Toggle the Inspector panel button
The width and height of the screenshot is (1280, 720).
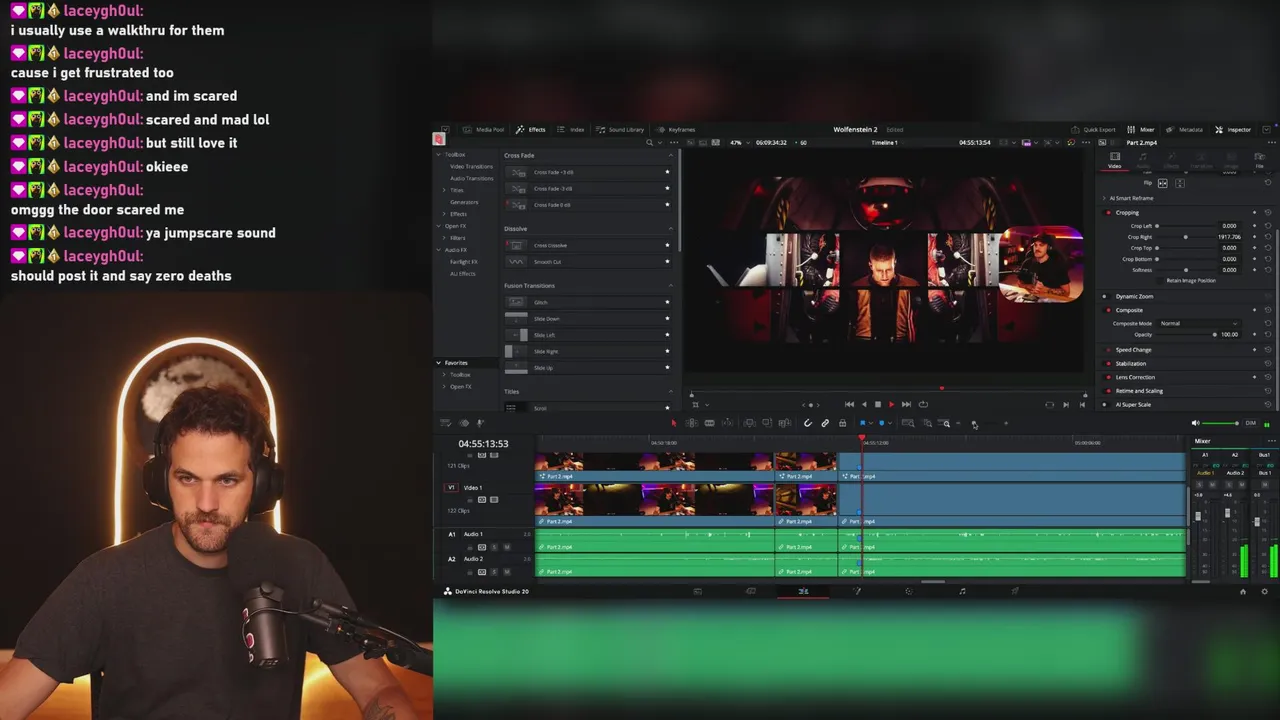pyautogui.click(x=1233, y=129)
